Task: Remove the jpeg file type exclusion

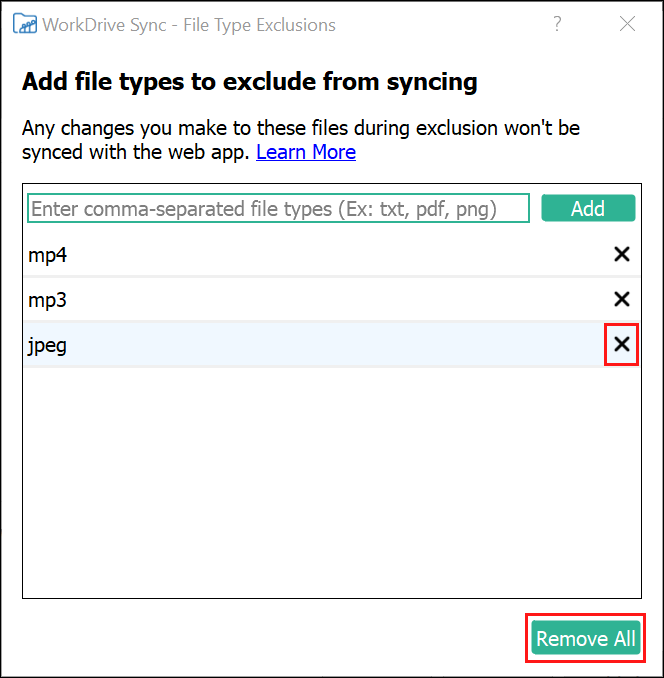Action: click(x=622, y=344)
